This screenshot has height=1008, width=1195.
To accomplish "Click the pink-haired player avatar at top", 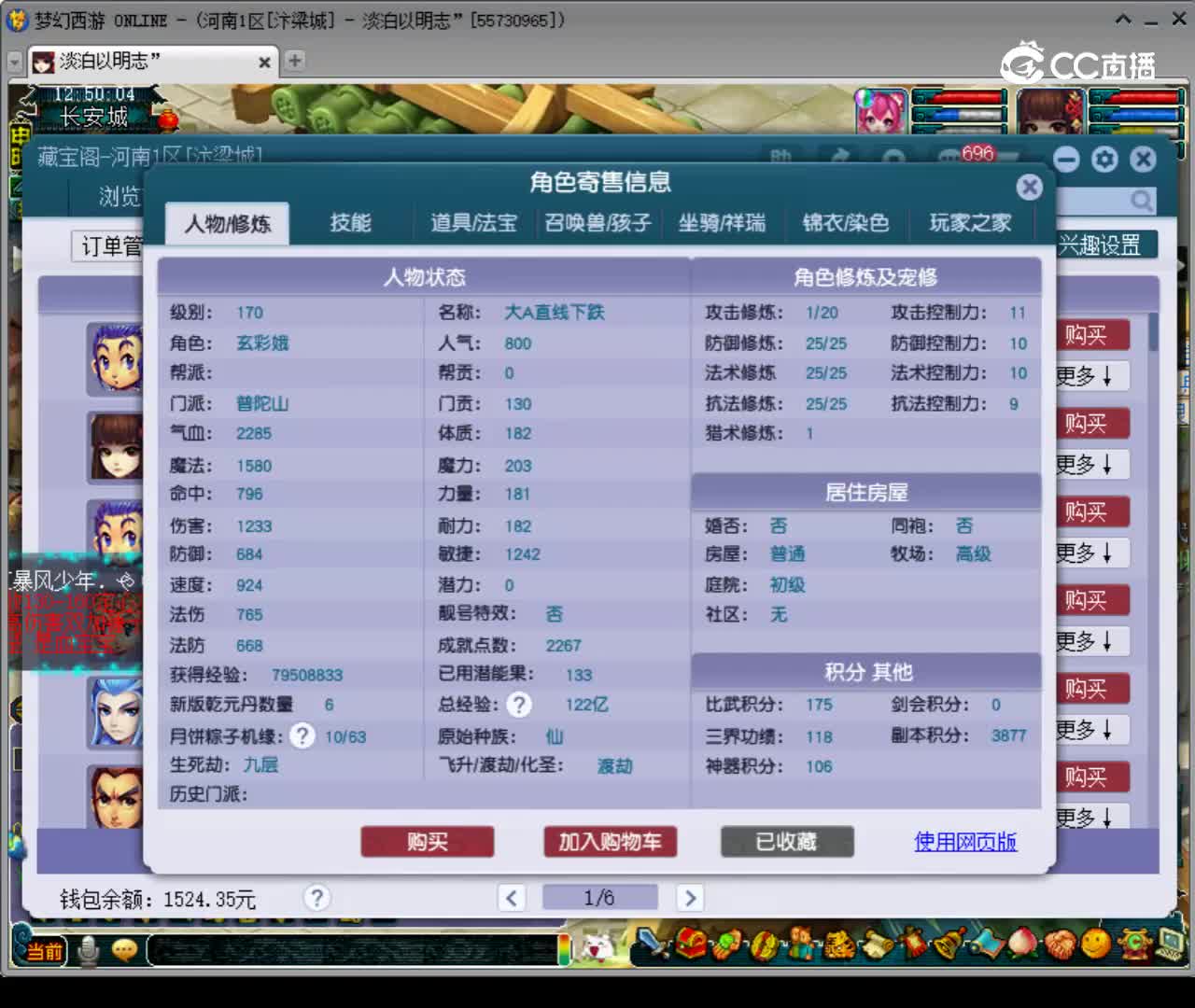I will tap(881, 112).
